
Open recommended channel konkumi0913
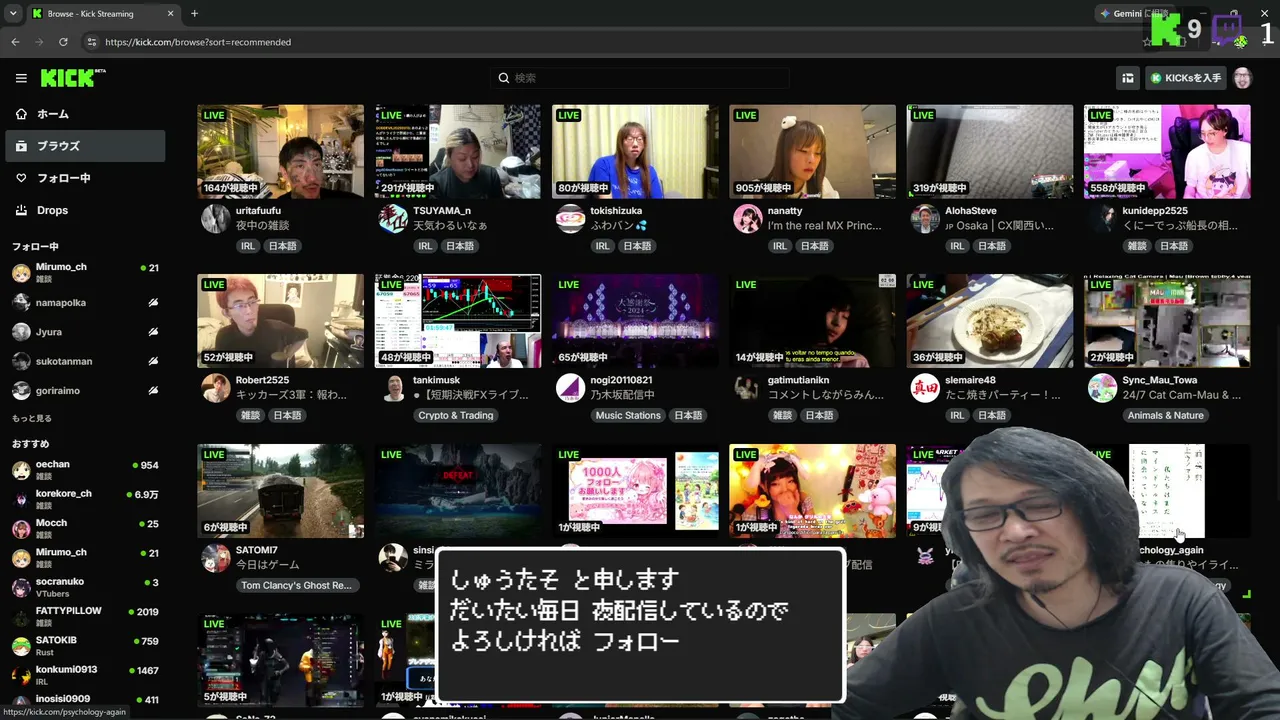(x=83, y=675)
